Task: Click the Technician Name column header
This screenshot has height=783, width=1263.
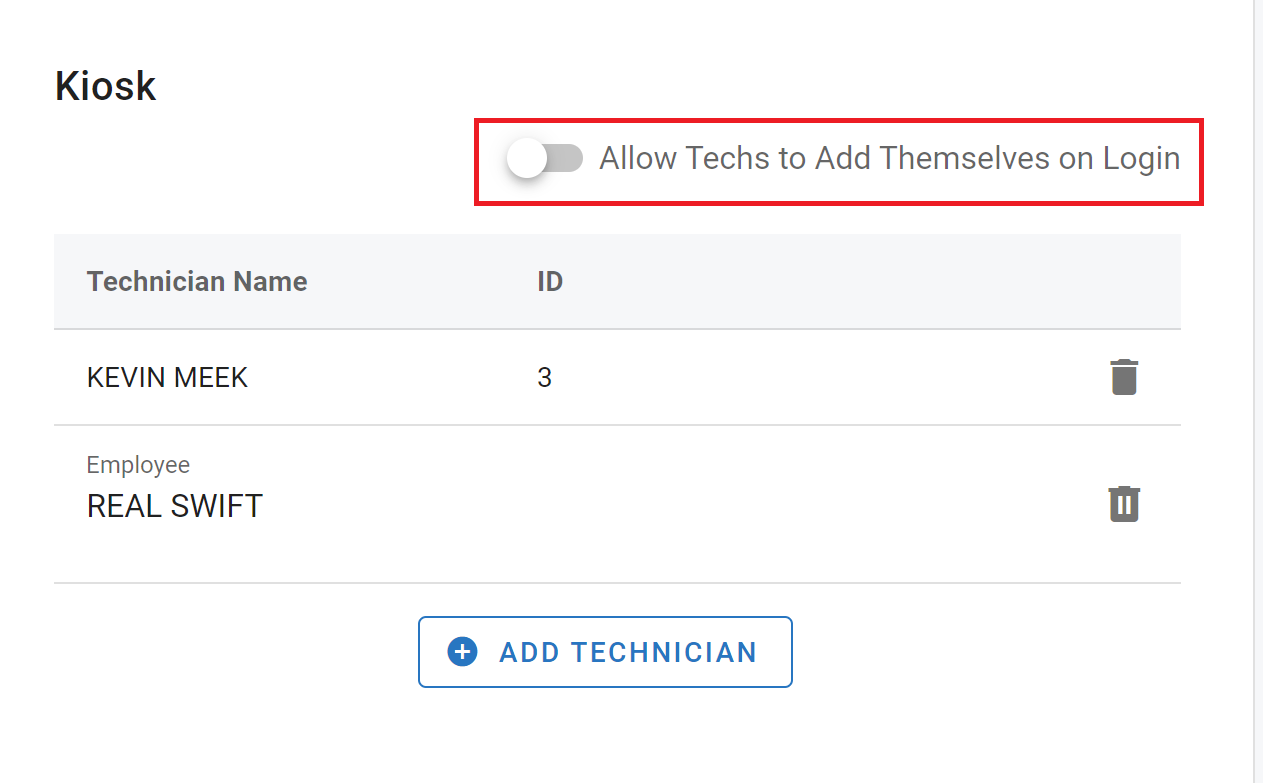Action: [196, 281]
